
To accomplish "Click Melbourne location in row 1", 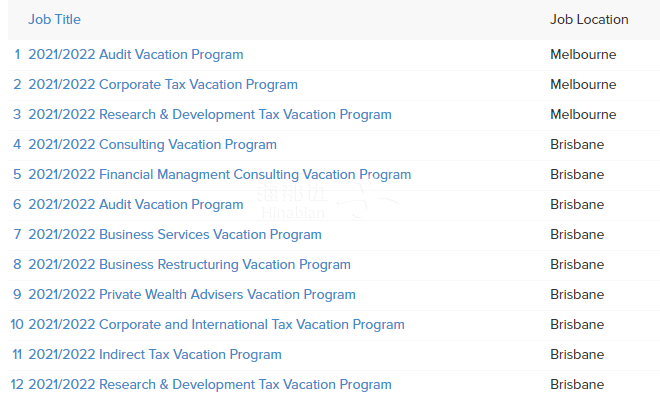I will point(583,55).
